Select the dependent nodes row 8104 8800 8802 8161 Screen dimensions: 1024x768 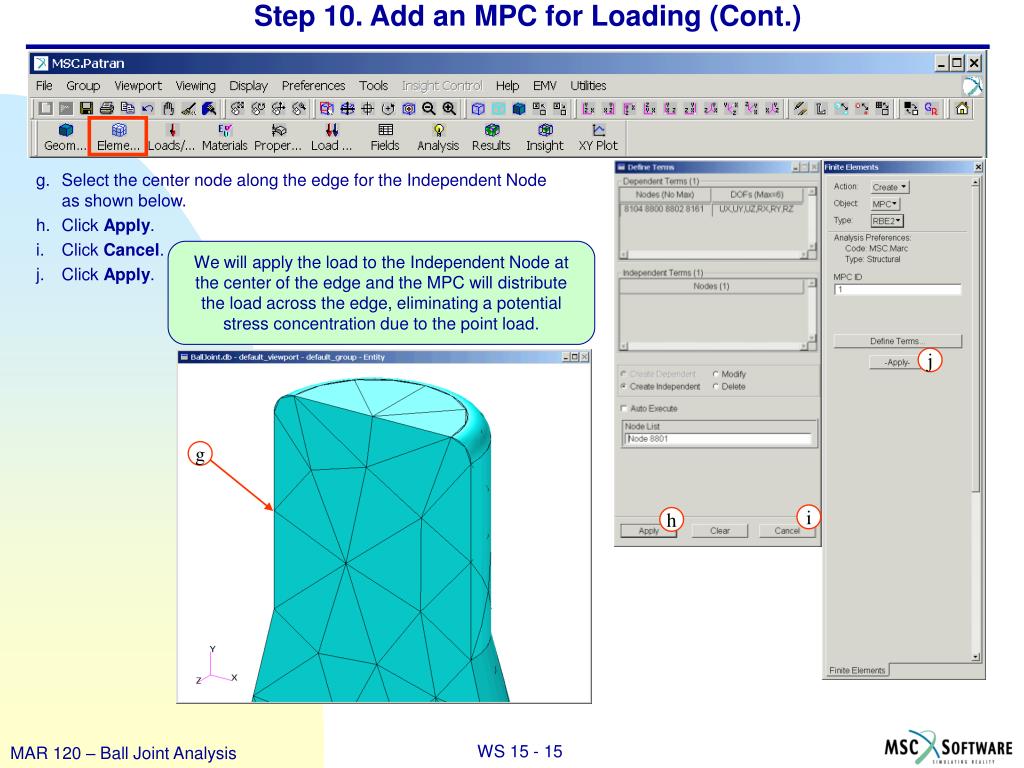click(664, 209)
